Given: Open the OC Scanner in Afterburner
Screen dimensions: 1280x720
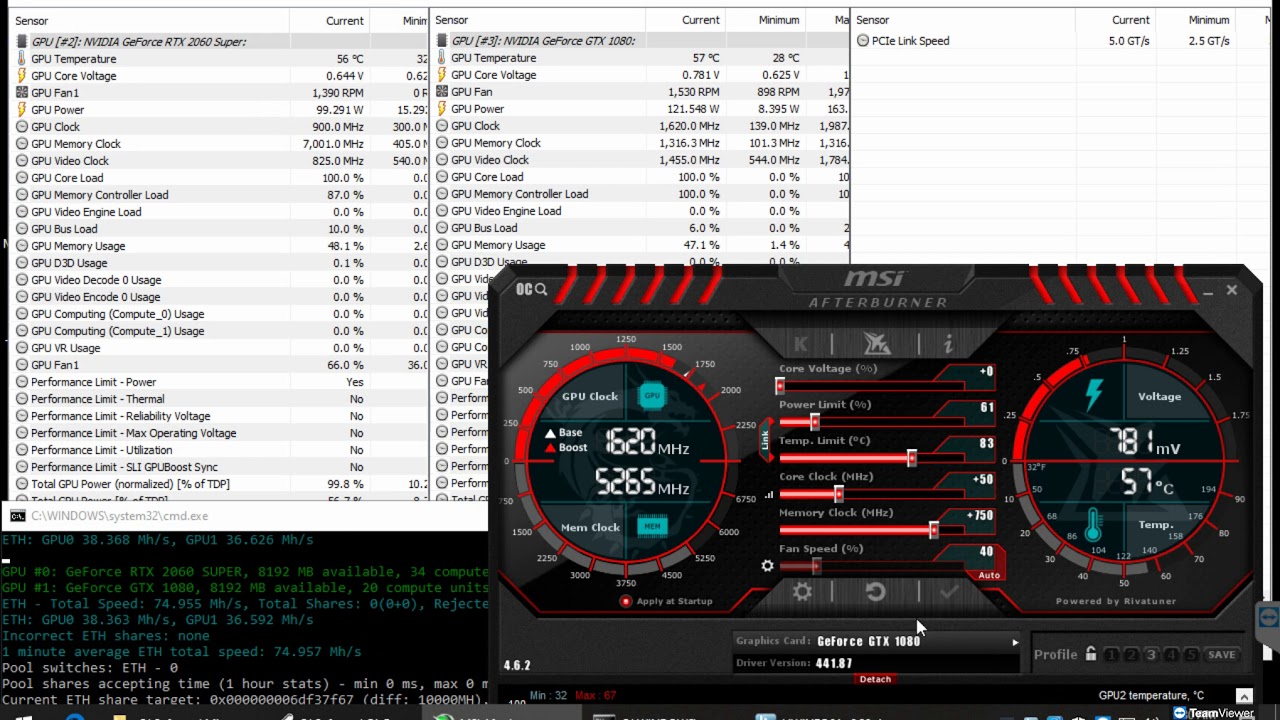Looking at the screenshot, I should point(532,289).
